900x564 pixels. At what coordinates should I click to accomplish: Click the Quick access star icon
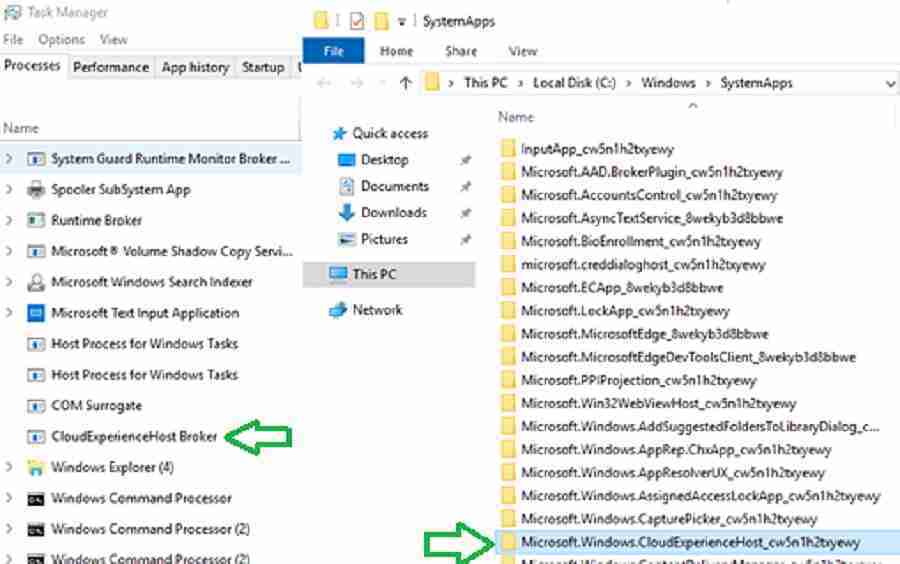[339, 134]
